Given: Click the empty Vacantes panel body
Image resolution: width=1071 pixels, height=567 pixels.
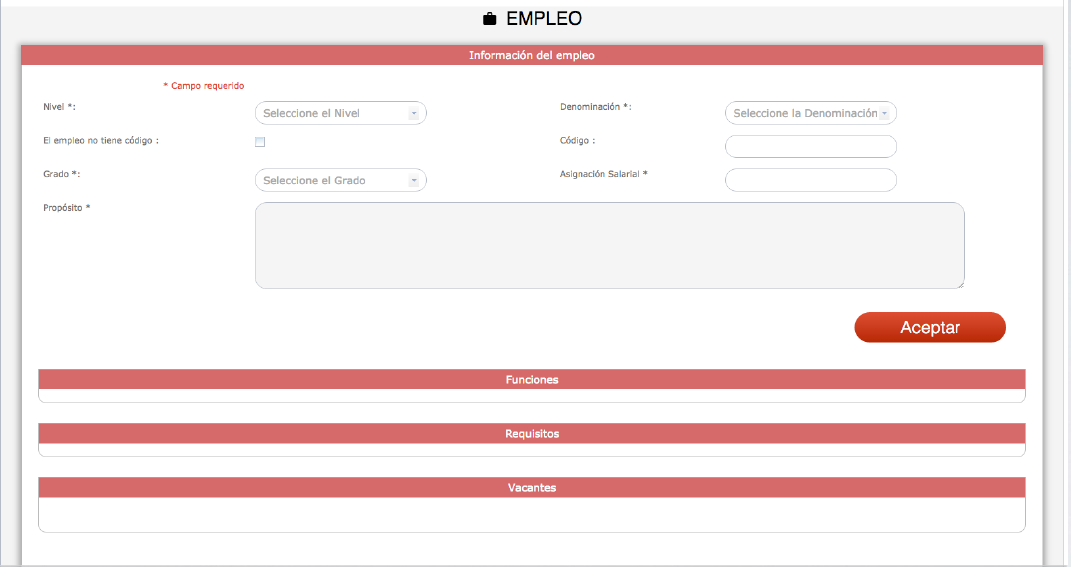Looking at the screenshot, I should [531, 514].
